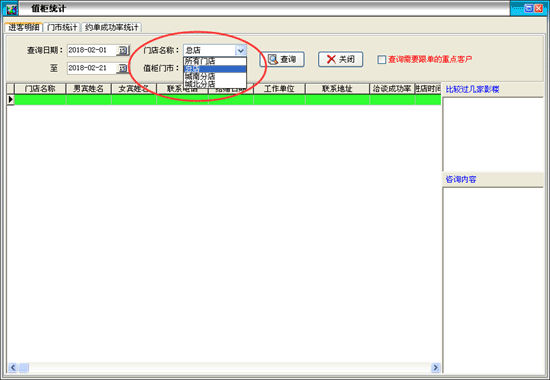Click the green highlighted first table row

coord(227,100)
